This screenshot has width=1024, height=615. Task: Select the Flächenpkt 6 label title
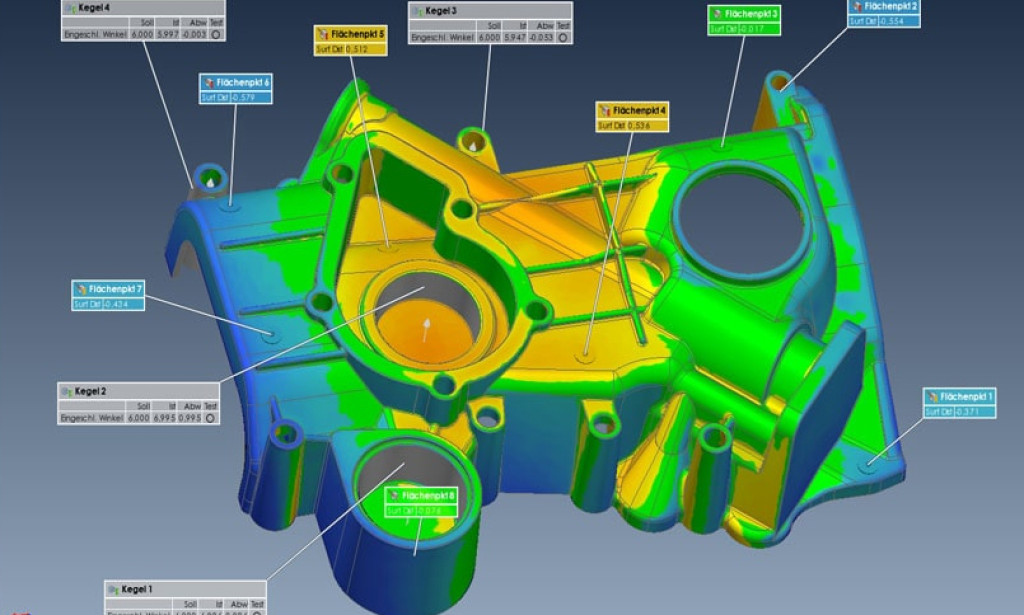click(x=242, y=83)
